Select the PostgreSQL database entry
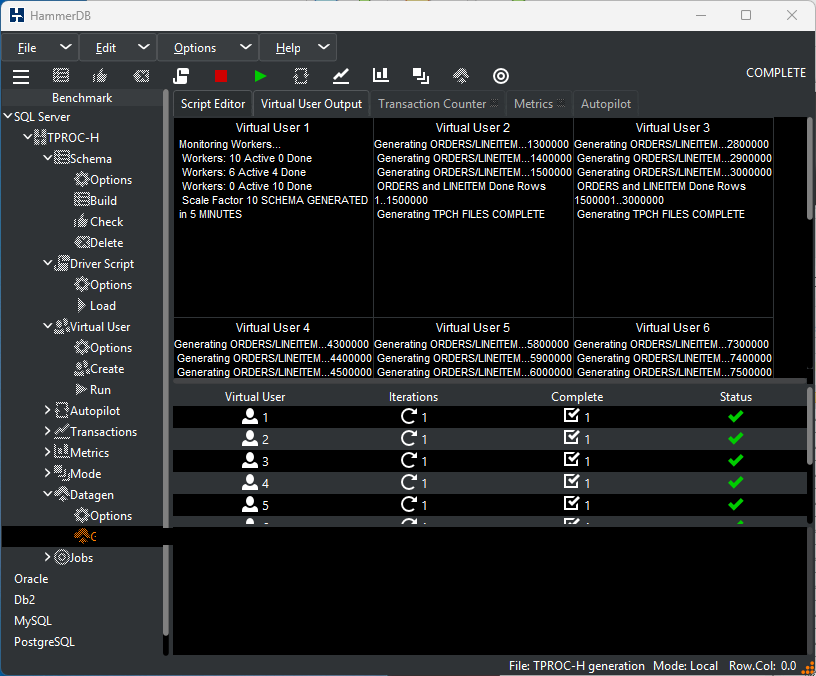Image resolution: width=816 pixels, height=676 pixels. point(44,642)
